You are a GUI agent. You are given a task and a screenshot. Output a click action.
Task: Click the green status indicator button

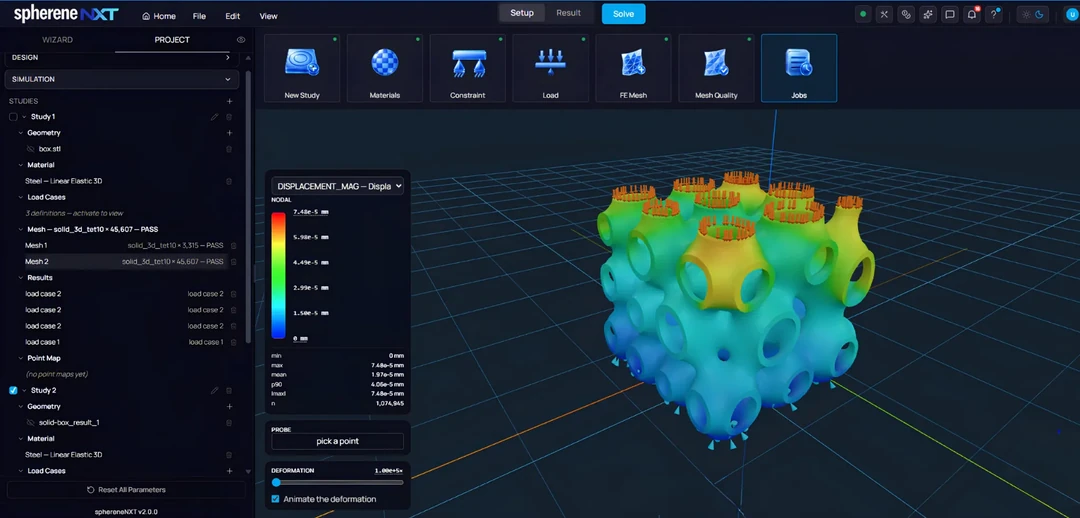point(863,14)
